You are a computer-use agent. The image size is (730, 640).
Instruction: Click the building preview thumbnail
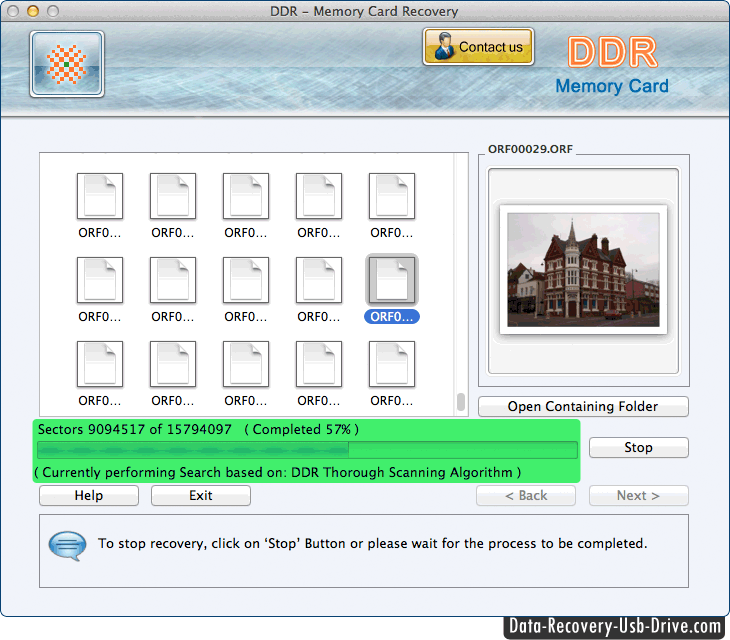point(583,270)
